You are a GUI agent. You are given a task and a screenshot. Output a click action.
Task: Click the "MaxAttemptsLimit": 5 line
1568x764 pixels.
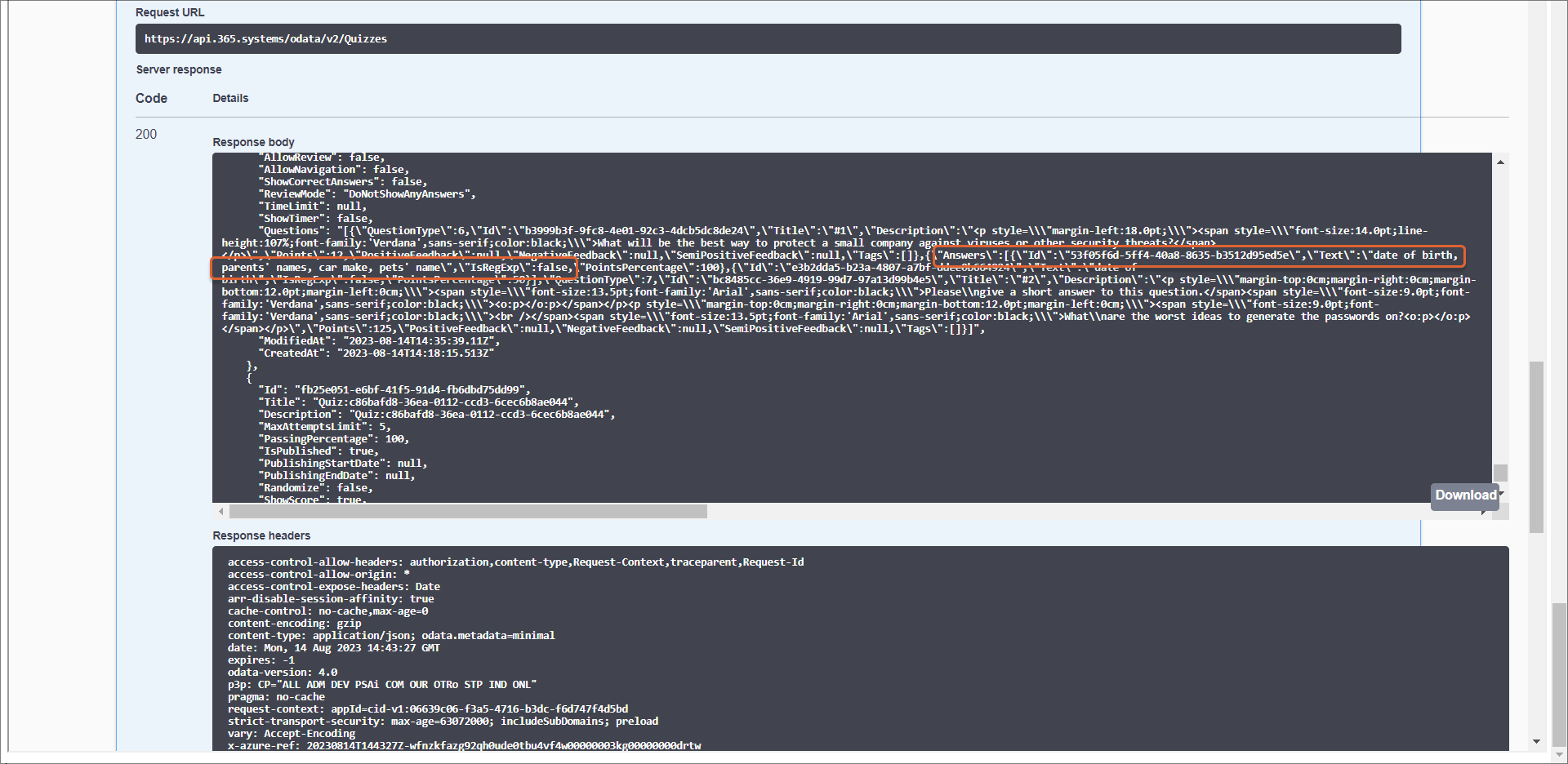[x=326, y=427]
